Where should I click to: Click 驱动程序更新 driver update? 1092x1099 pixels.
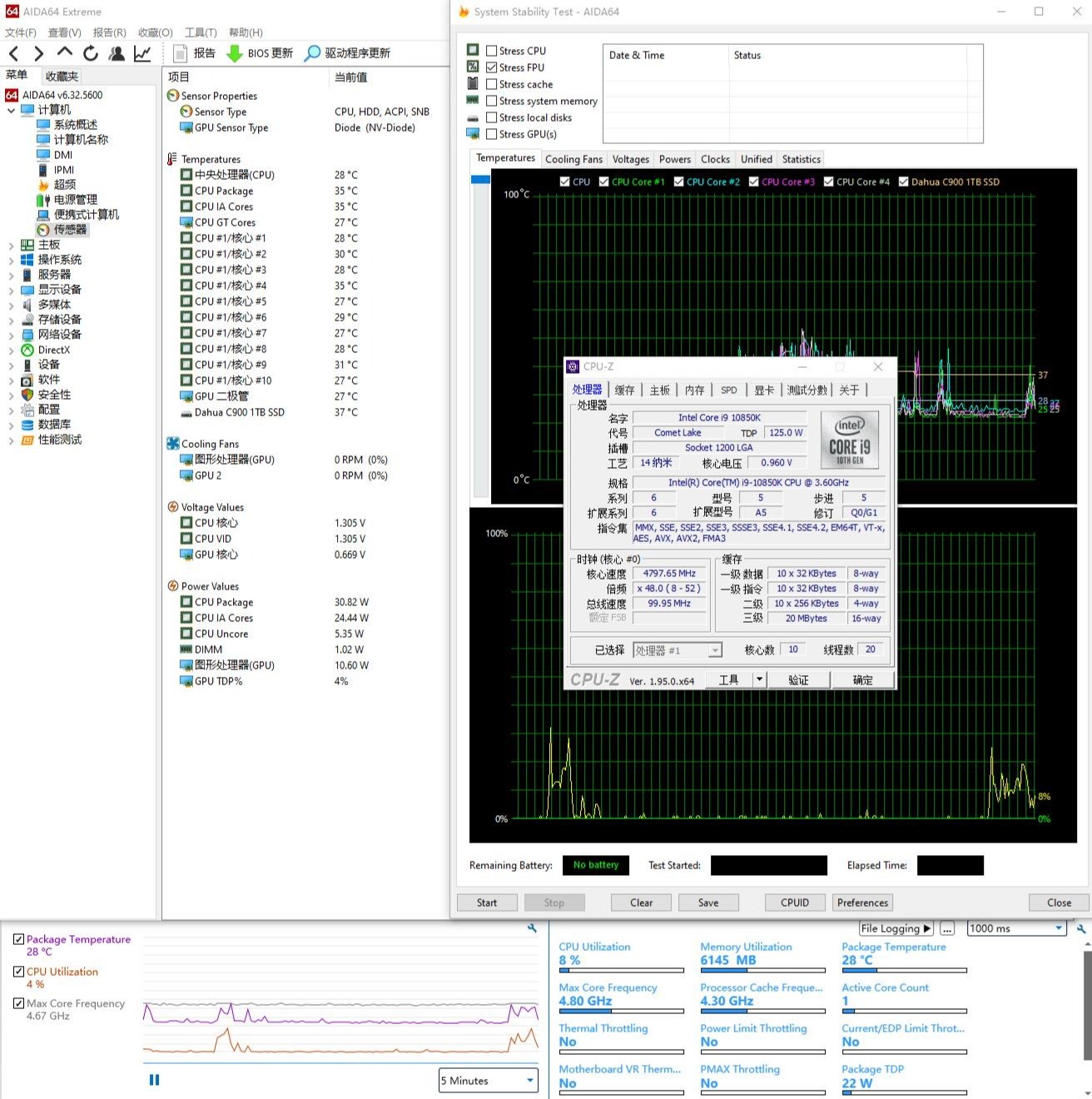click(347, 53)
